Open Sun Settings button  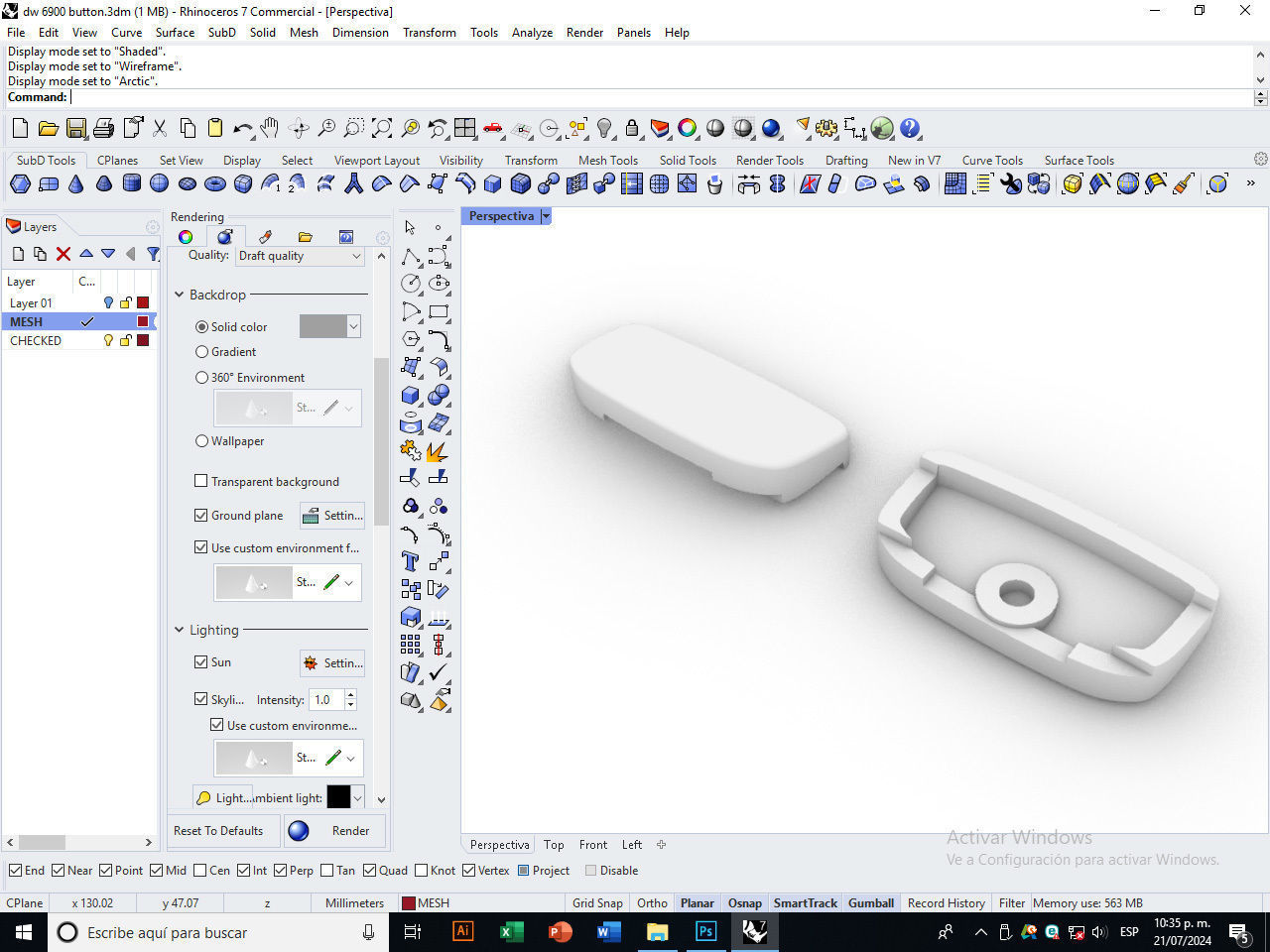(x=332, y=662)
